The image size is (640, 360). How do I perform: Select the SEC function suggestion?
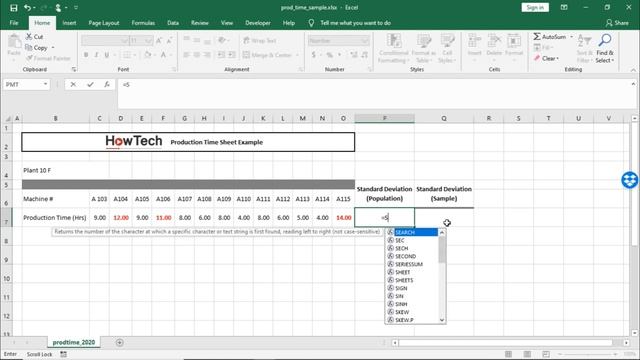(412, 240)
